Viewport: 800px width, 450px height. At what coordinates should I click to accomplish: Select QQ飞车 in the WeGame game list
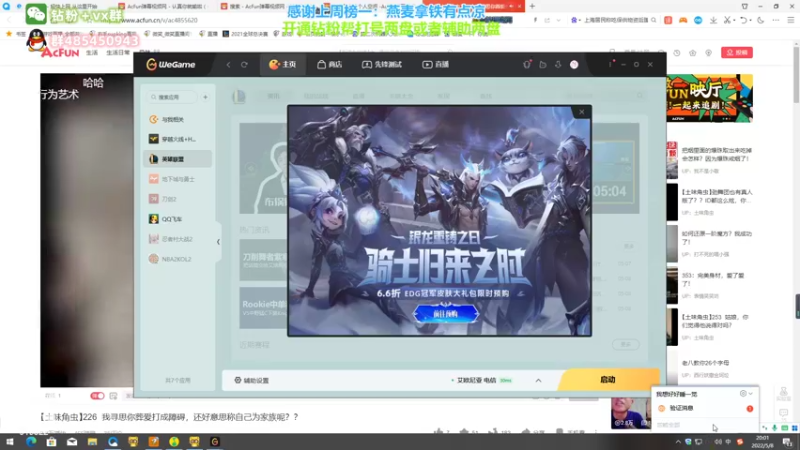(178, 219)
